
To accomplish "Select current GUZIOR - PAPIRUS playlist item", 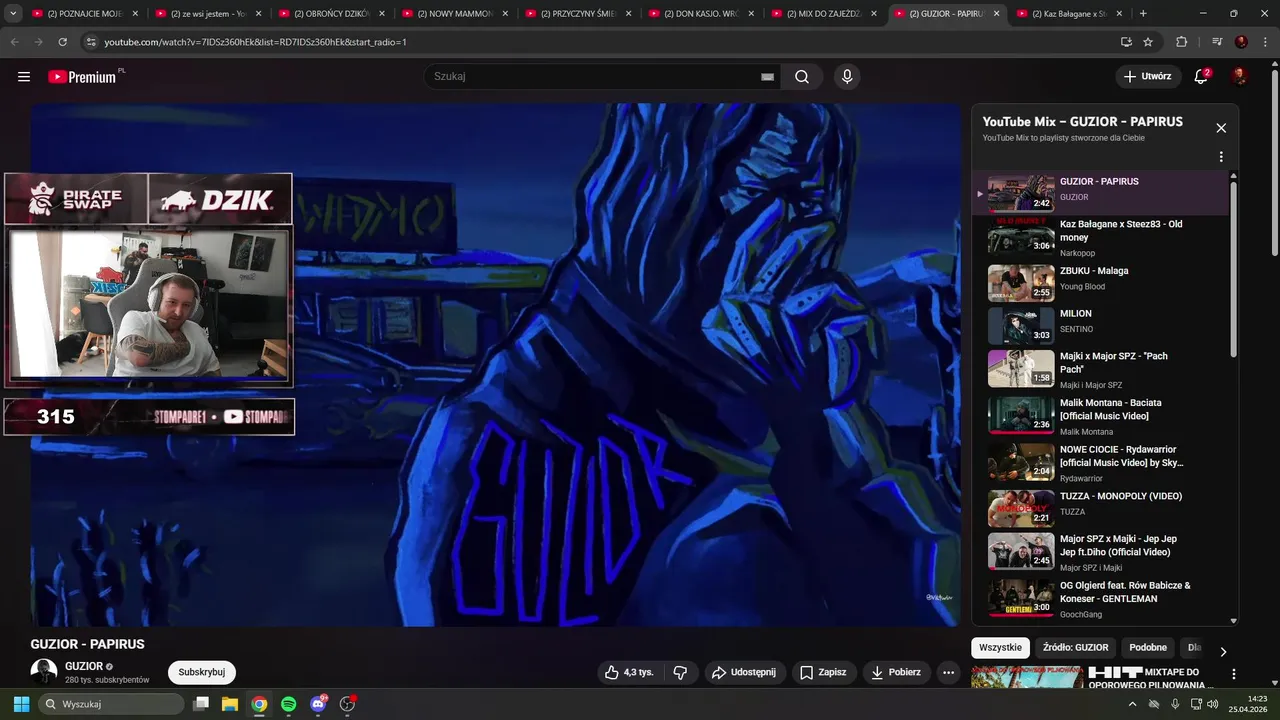I will coord(1100,193).
